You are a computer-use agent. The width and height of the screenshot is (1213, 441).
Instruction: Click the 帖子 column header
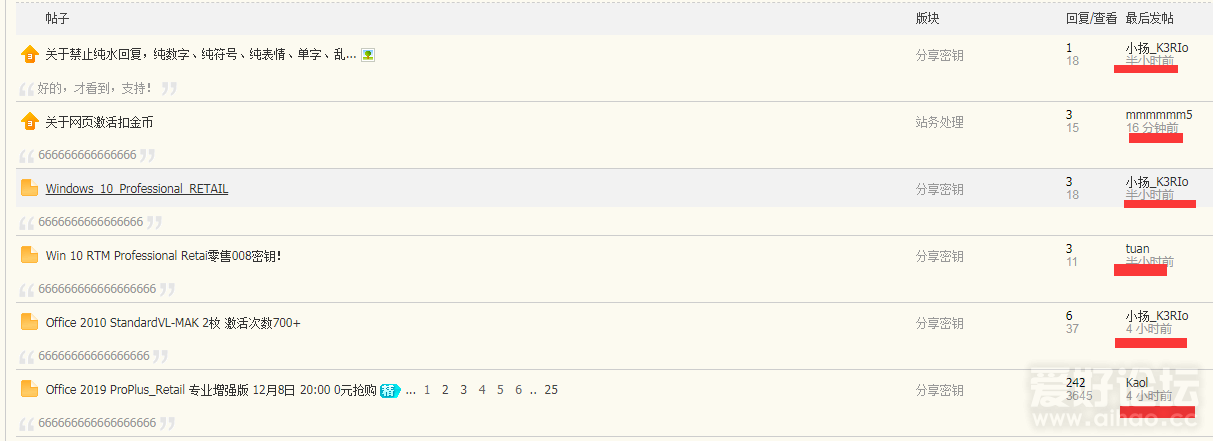[x=58, y=18]
